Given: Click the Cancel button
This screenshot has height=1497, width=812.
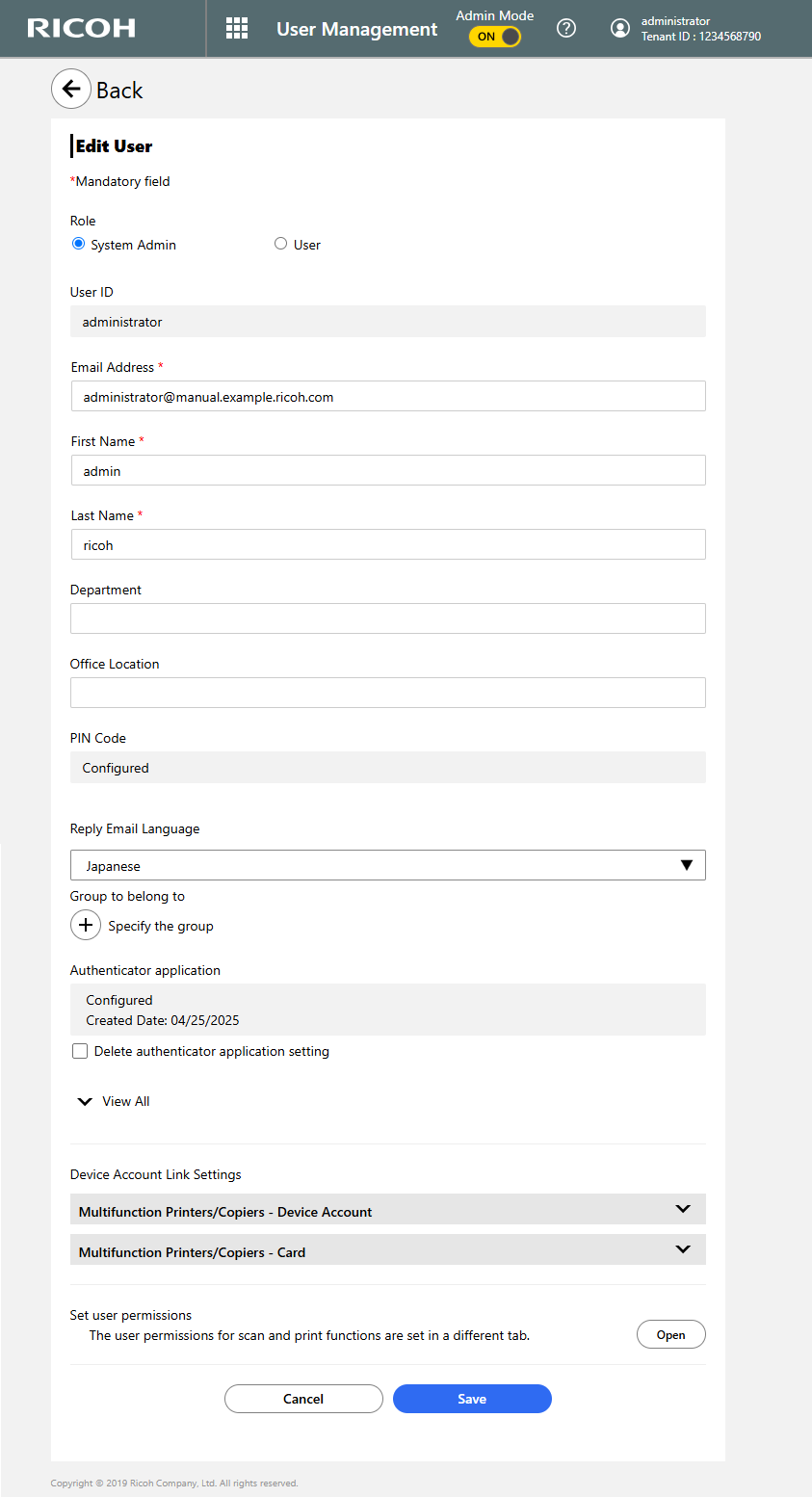Looking at the screenshot, I should point(303,1399).
